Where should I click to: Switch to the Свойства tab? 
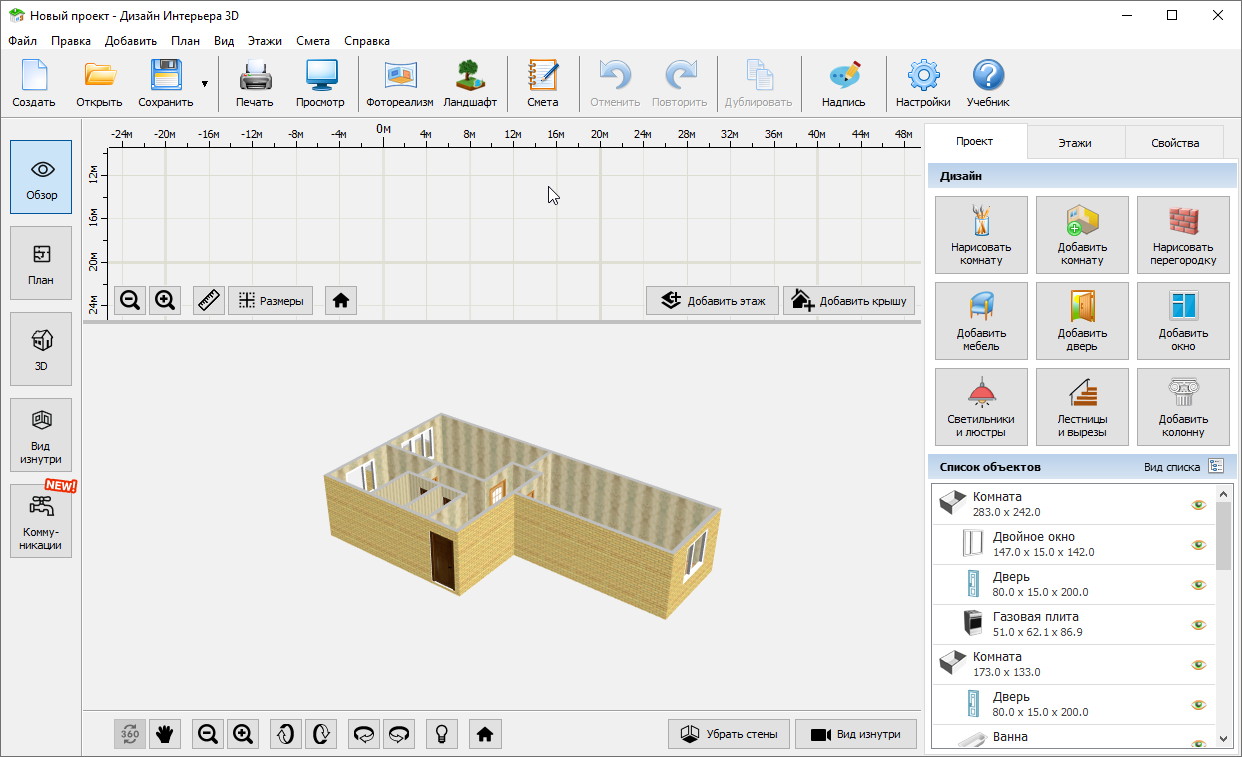point(1174,143)
